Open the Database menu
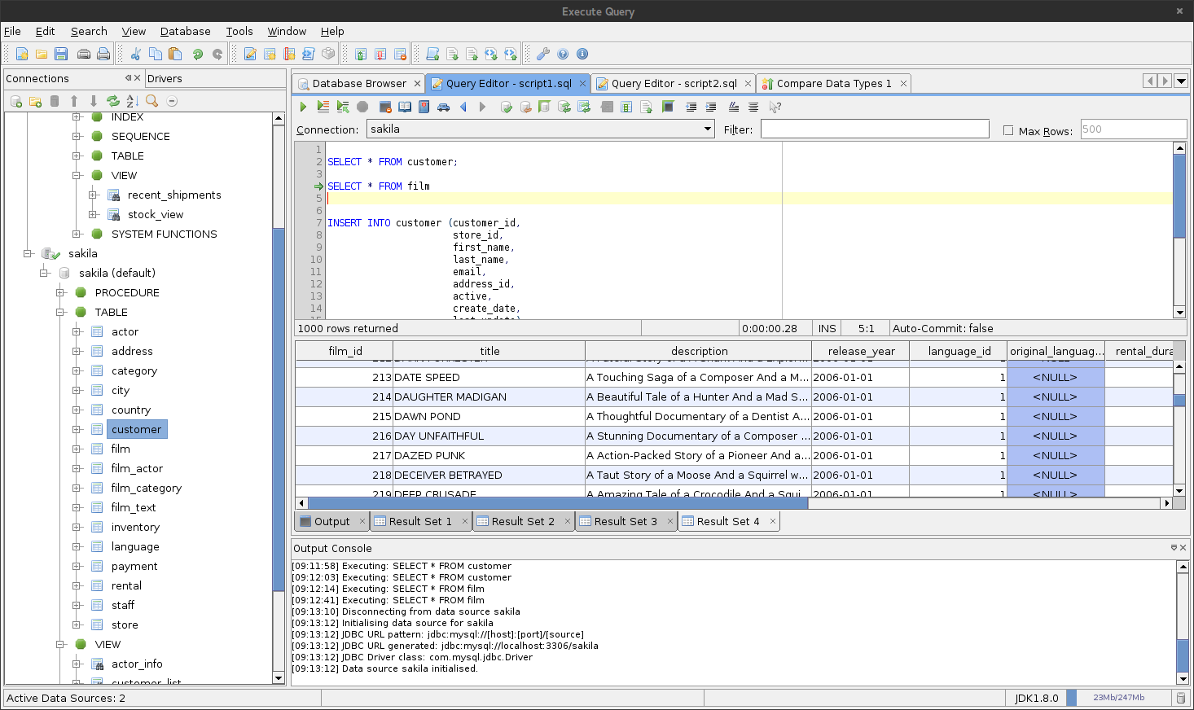1194x710 pixels. pyautogui.click(x=185, y=31)
